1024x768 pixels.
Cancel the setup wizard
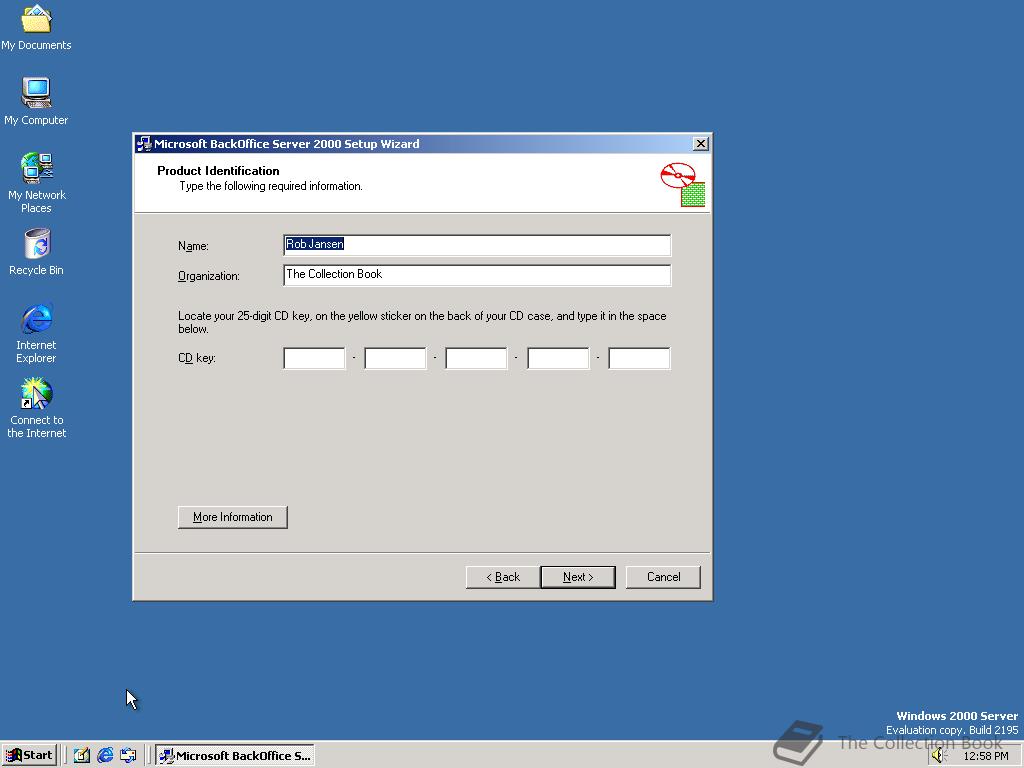point(664,577)
